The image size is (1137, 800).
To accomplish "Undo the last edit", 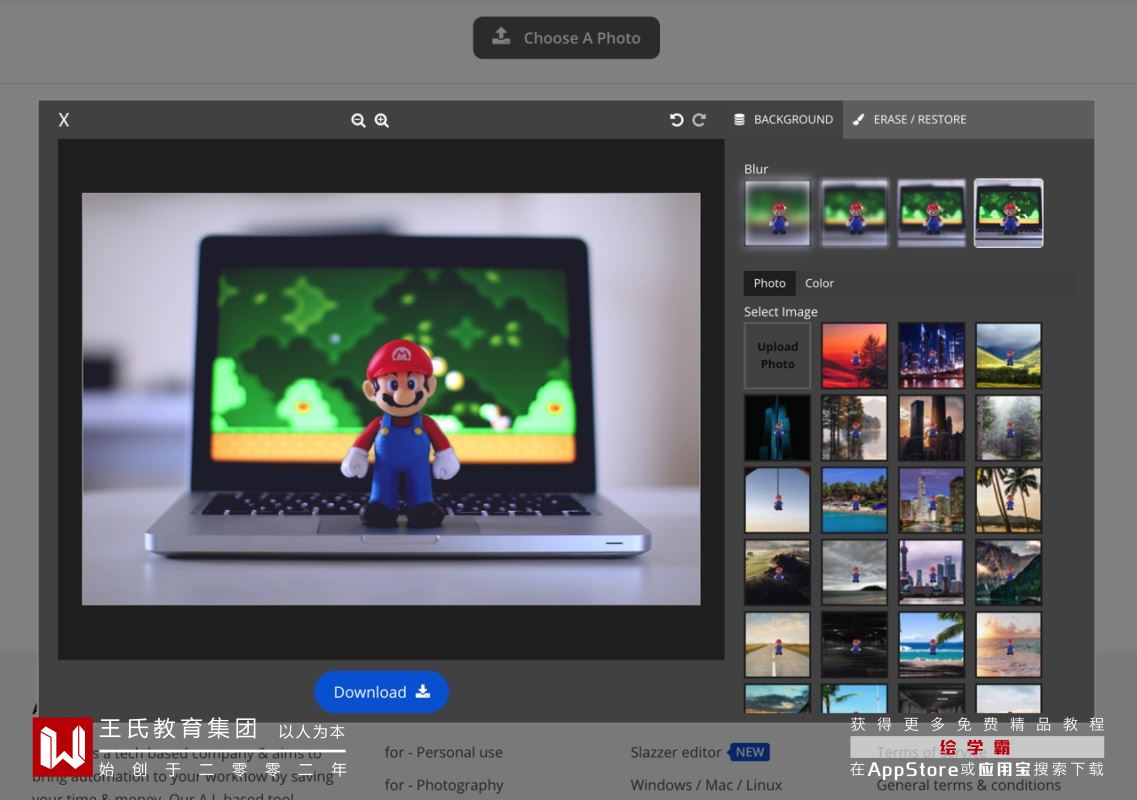I will coord(677,120).
